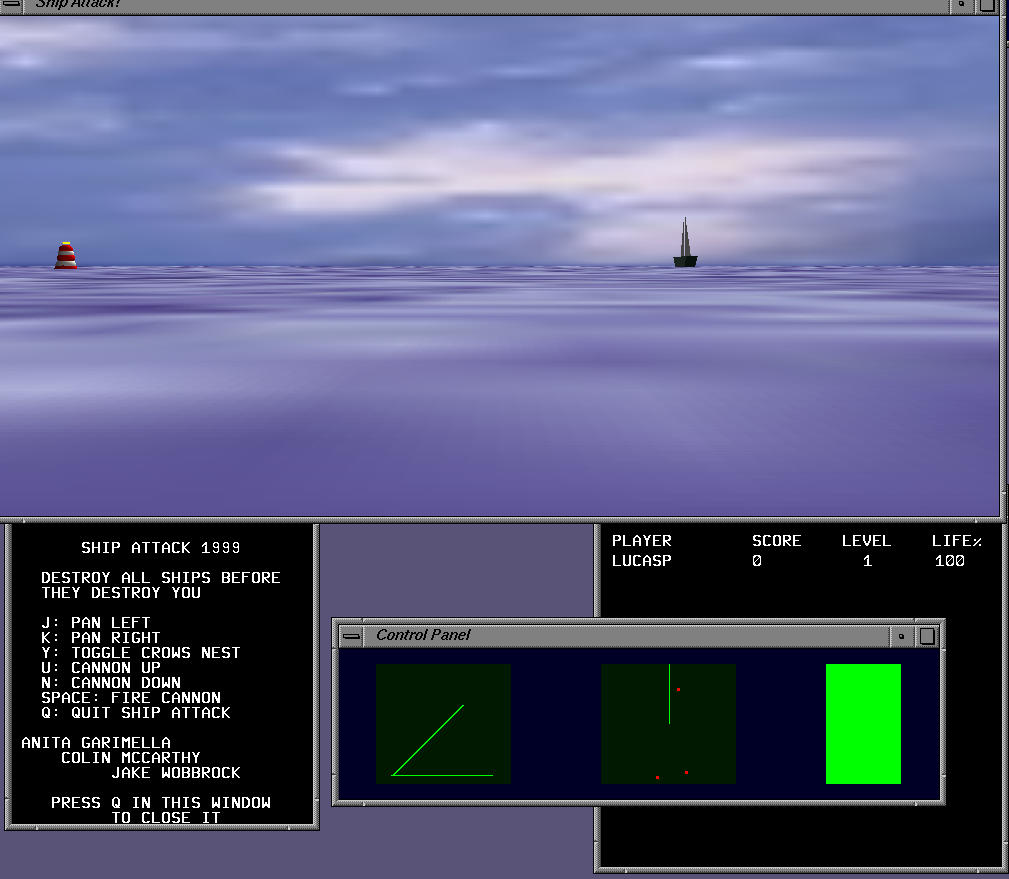Open the Control Panel window menu button
Viewport: 1009px width, 879px height.
tap(351, 635)
